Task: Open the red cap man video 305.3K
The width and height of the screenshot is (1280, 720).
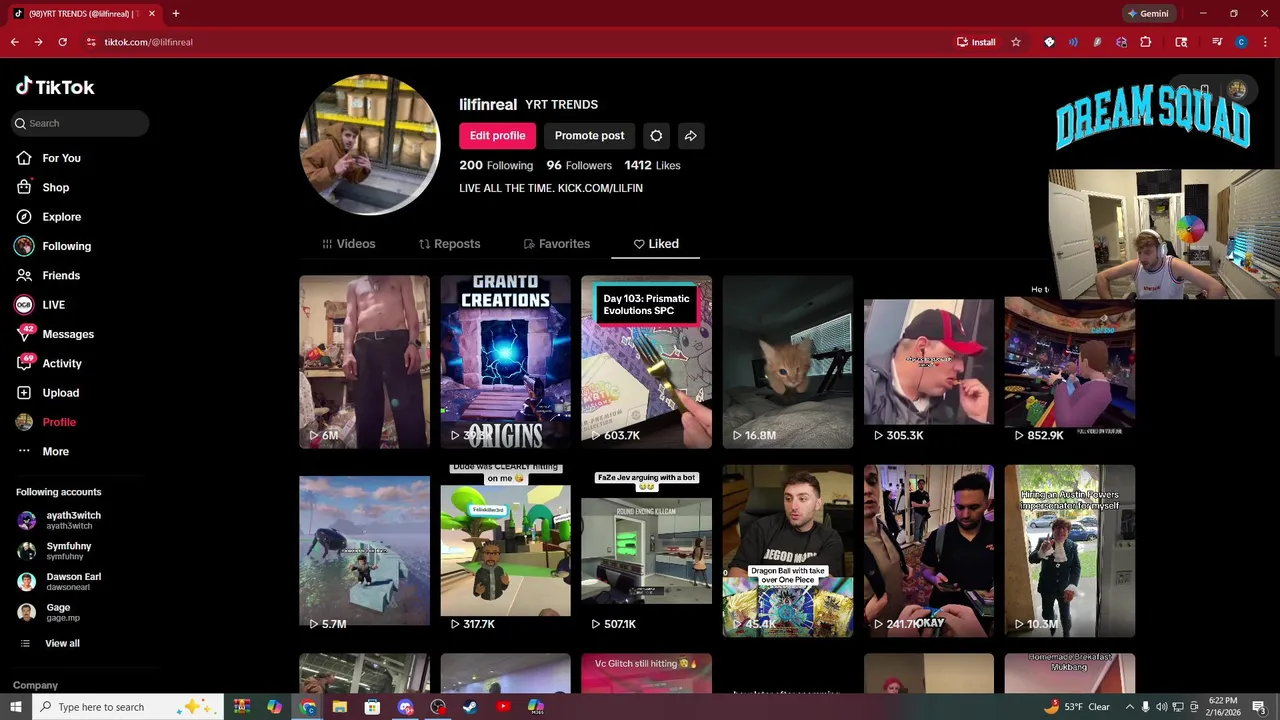Action: [929, 362]
